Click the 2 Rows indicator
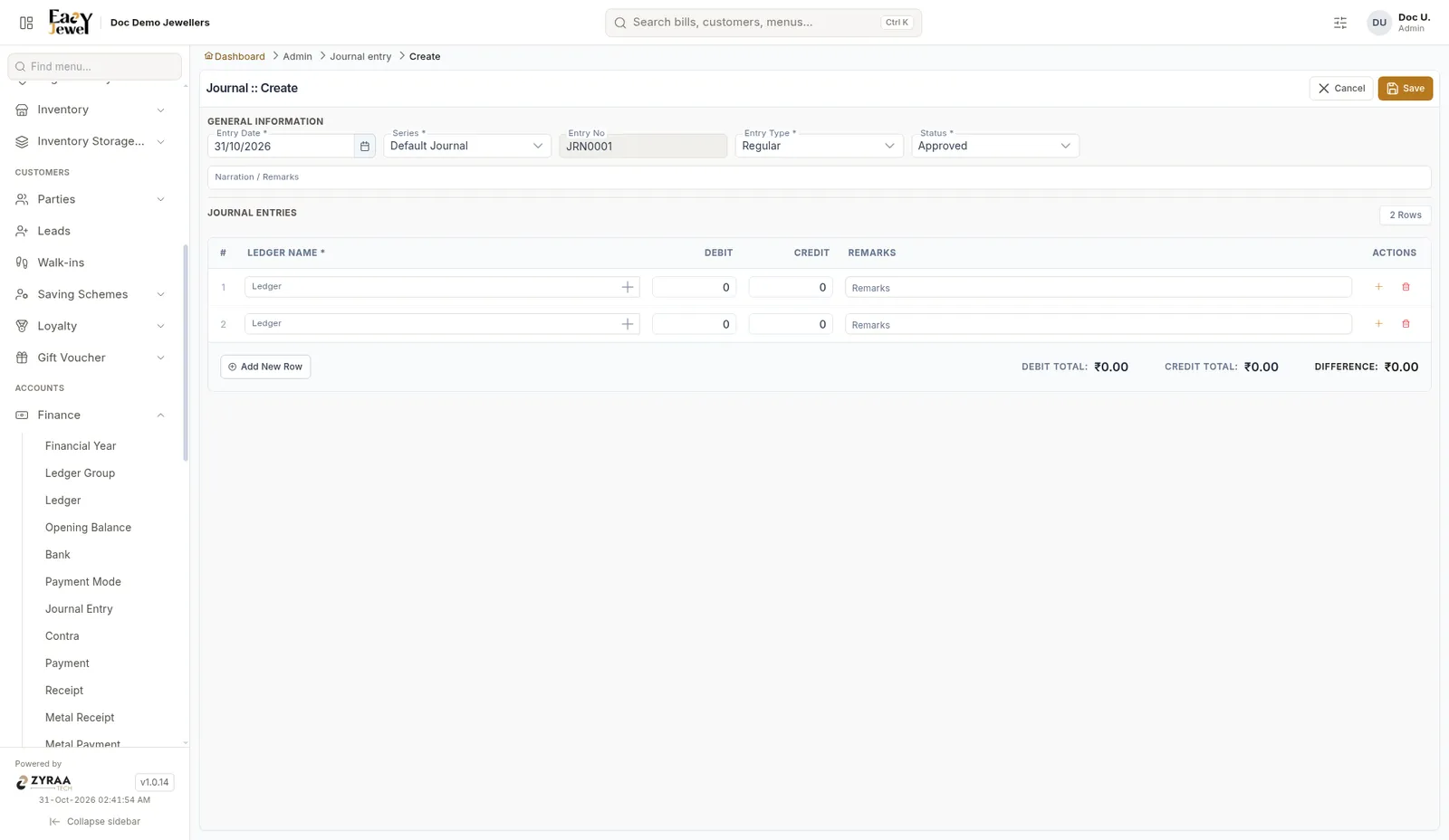 coord(1406,215)
